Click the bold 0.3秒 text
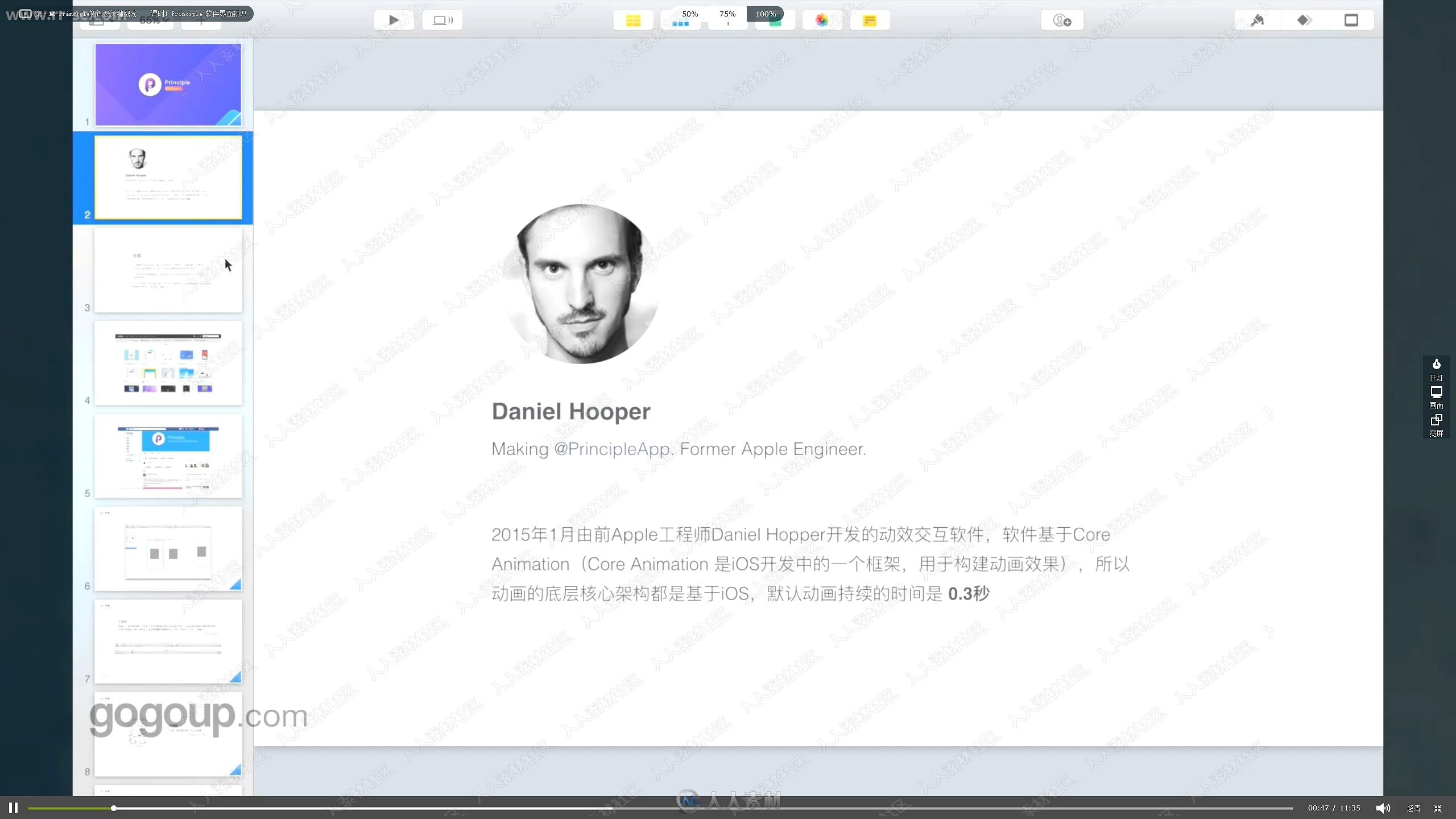 click(x=969, y=594)
